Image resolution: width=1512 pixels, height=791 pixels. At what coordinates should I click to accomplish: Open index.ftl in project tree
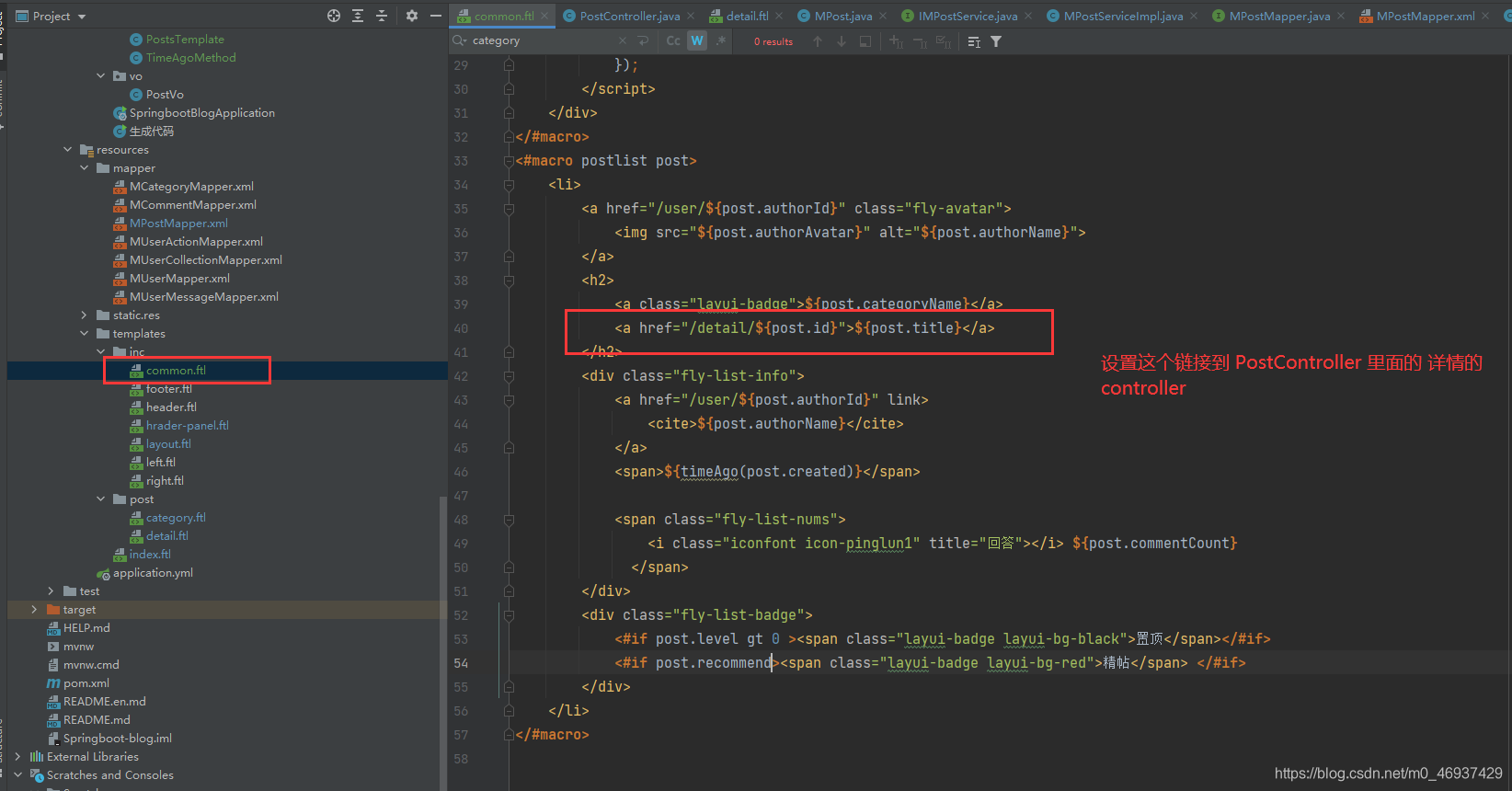pos(150,555)
